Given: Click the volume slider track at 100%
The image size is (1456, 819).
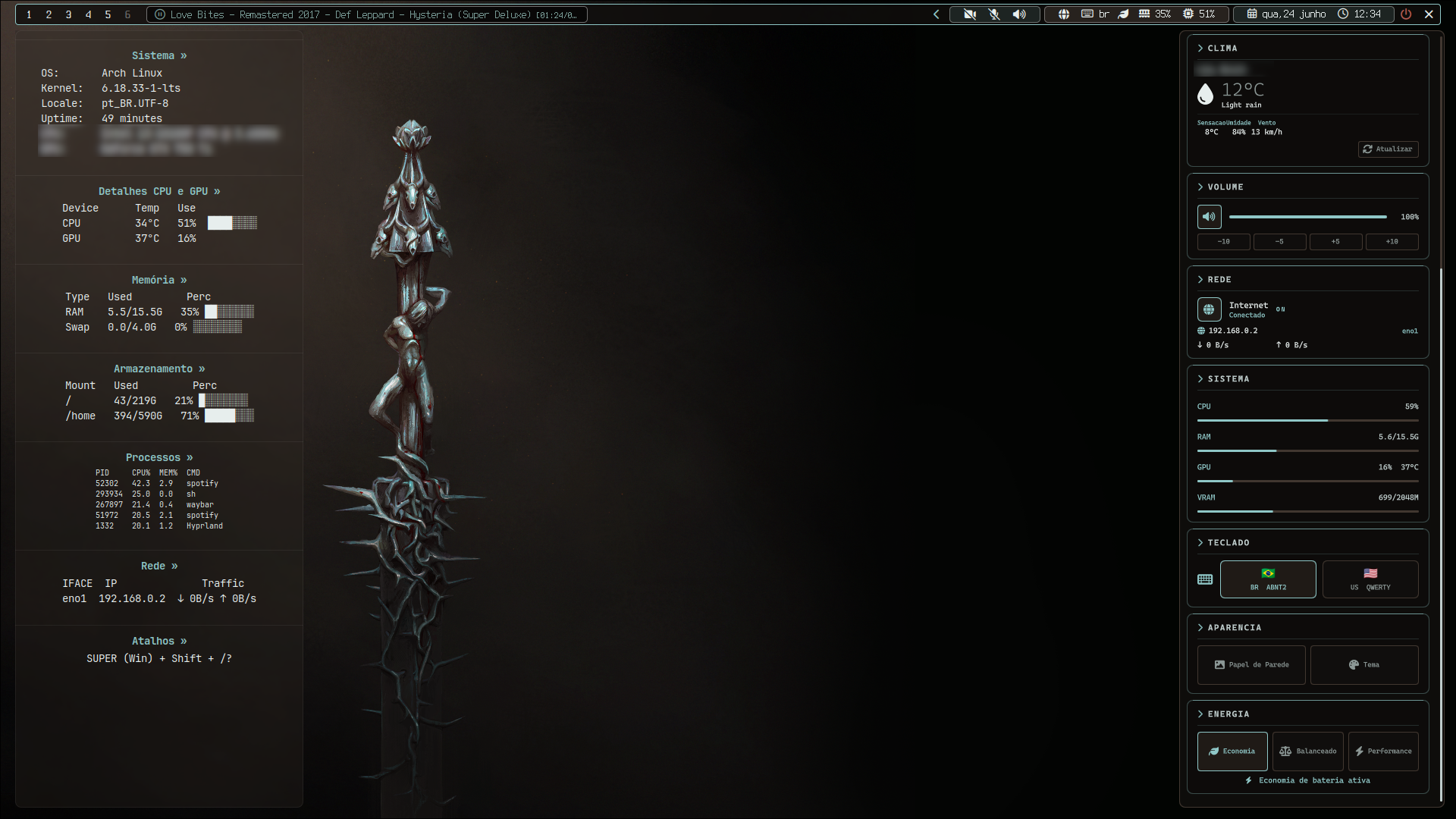Looking at the screenshot, I should coord(1307,217).
